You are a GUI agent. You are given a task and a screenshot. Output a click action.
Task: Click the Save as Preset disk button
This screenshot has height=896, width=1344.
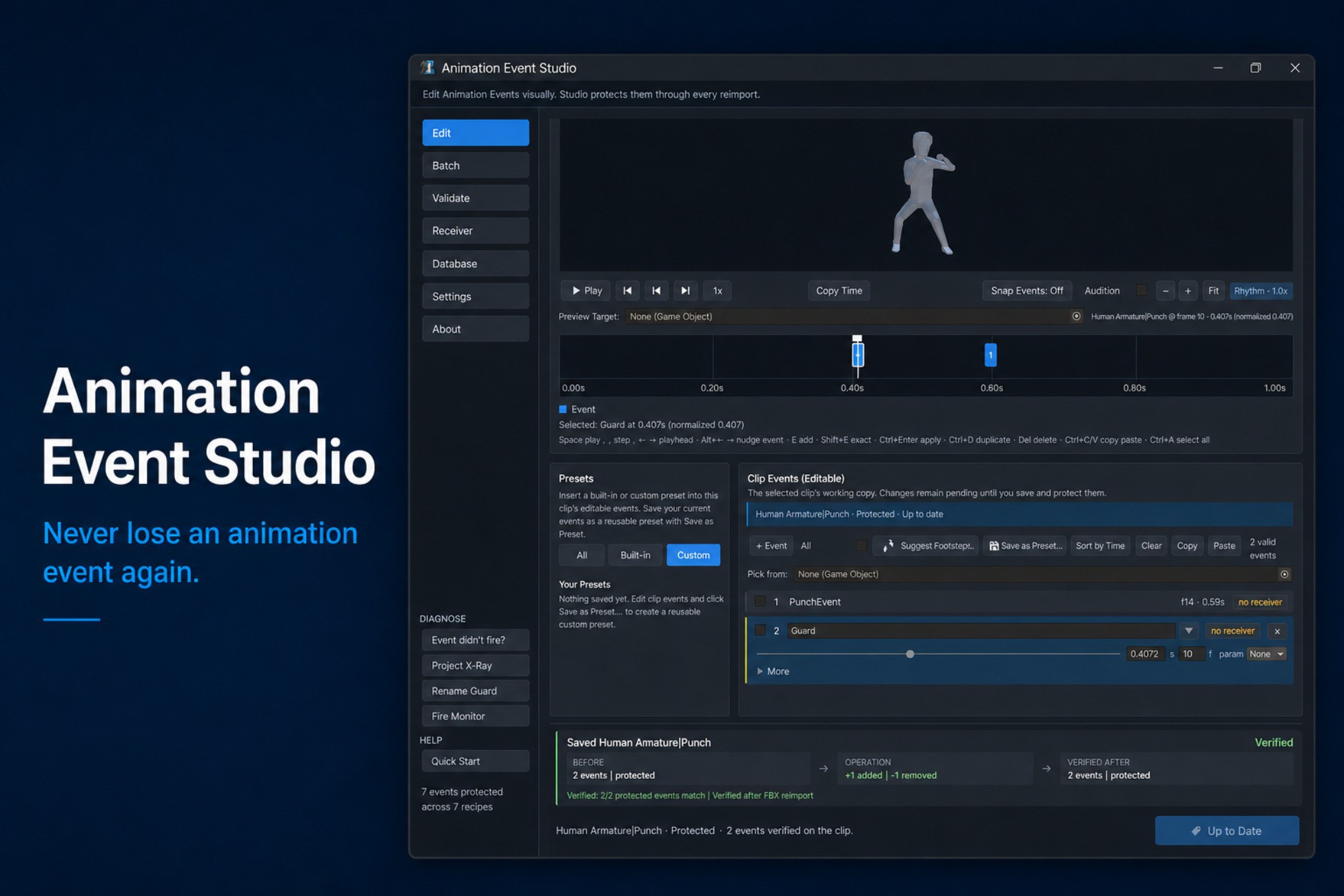[1025, 546]
